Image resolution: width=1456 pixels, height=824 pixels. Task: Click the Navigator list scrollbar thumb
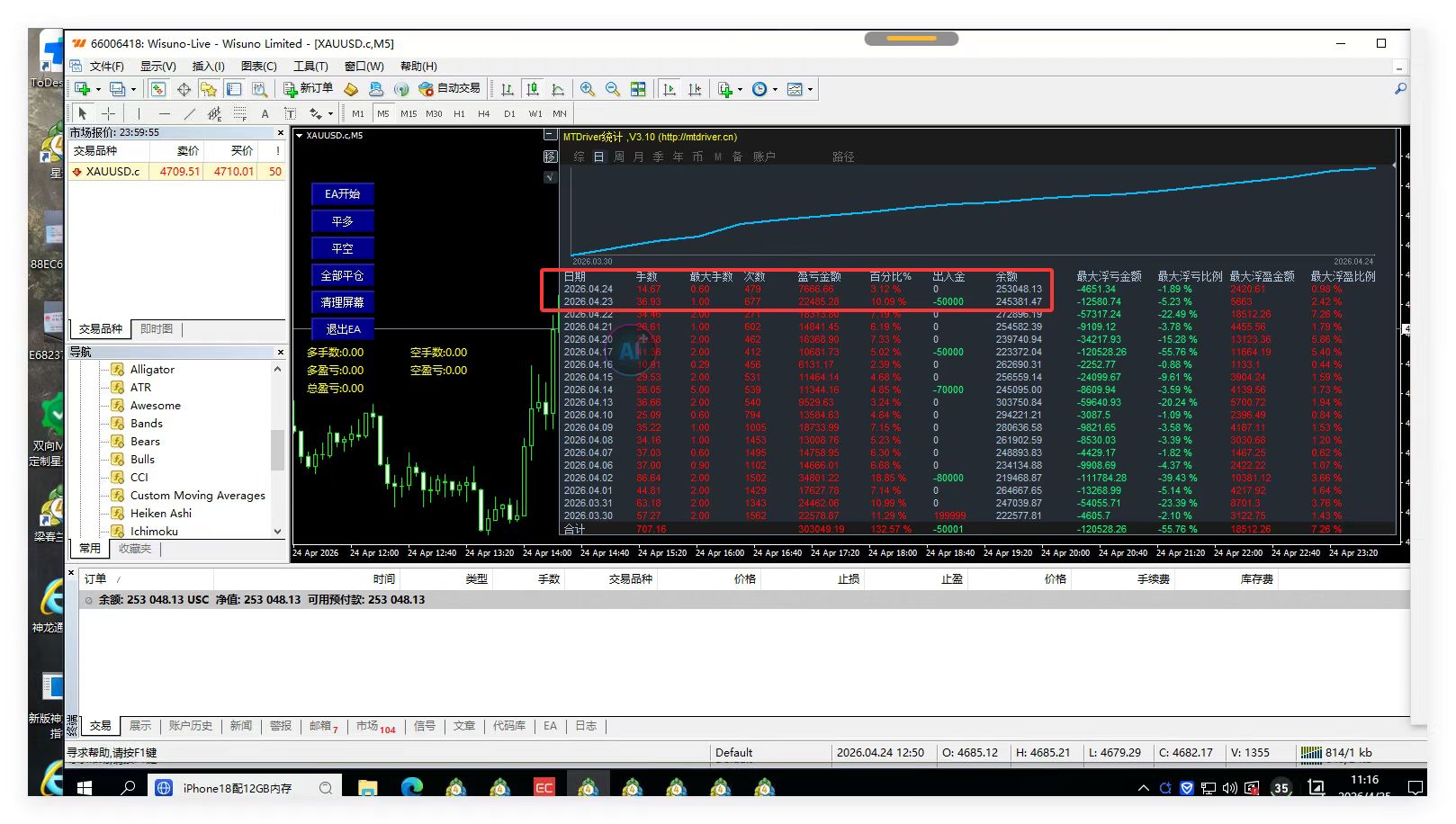(x=277, y=450)
